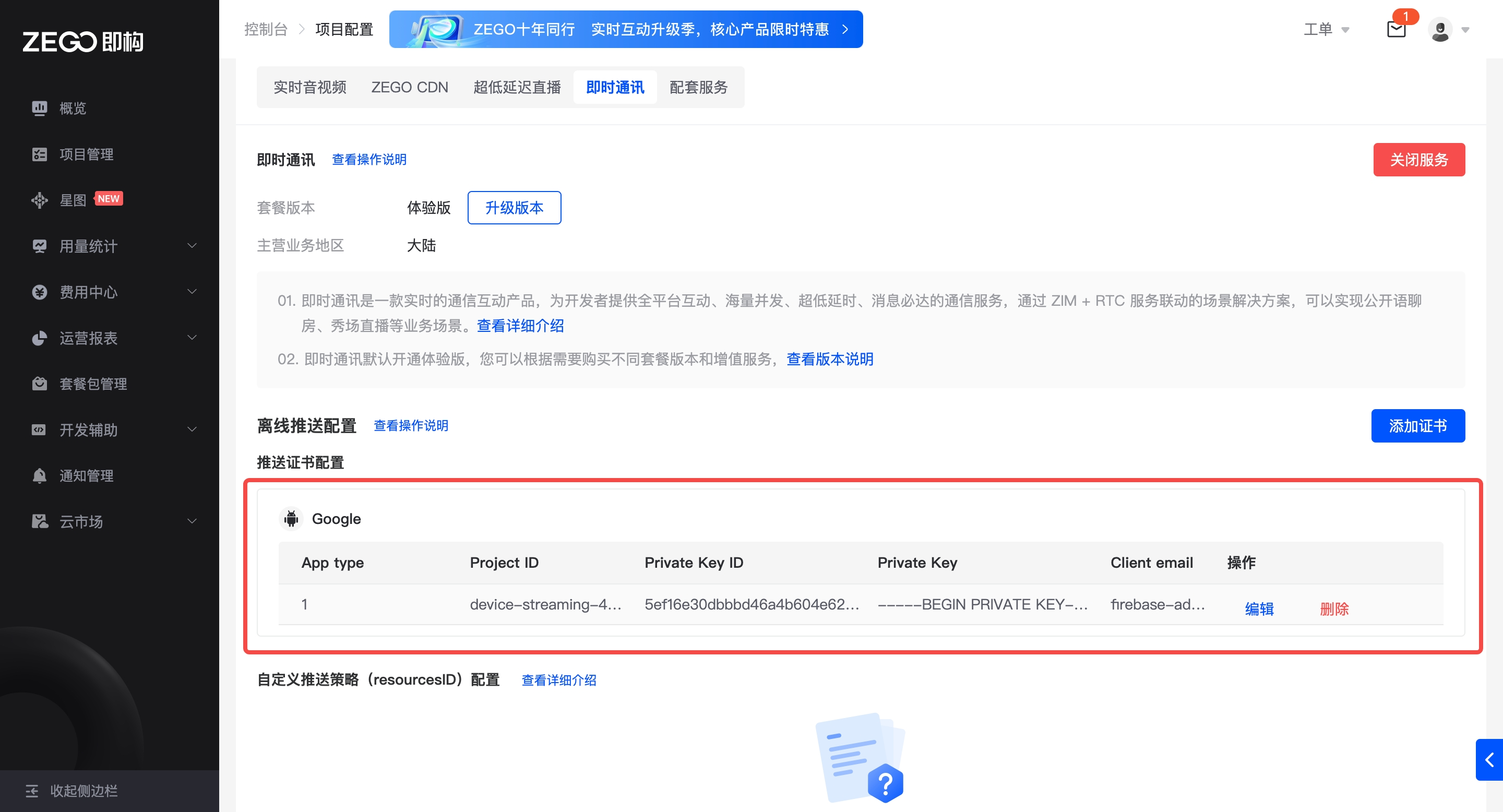This screenshot has width=1503, height=812.
Task: Click the 用量统计 chart icon
Action: click(39, 246)
